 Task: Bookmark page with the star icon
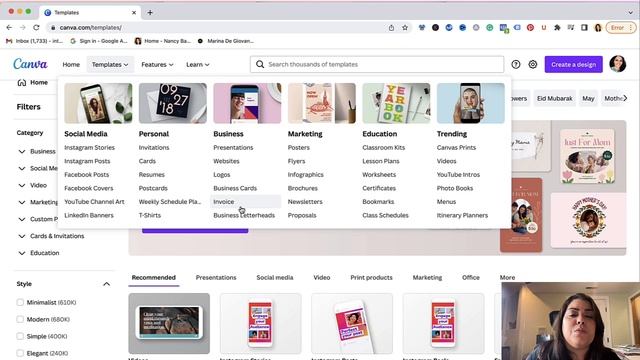[405, 28]
